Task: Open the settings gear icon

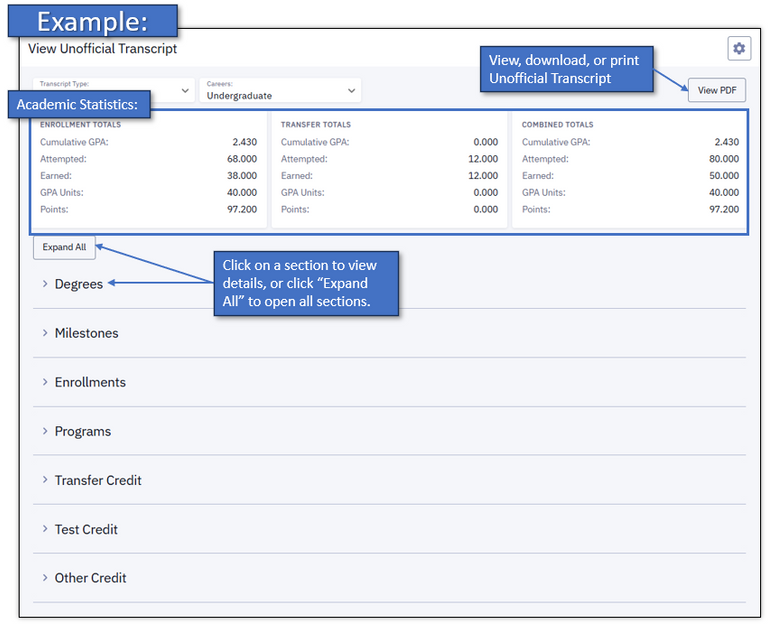Action: pyautogui.click(x=739, y=48)
